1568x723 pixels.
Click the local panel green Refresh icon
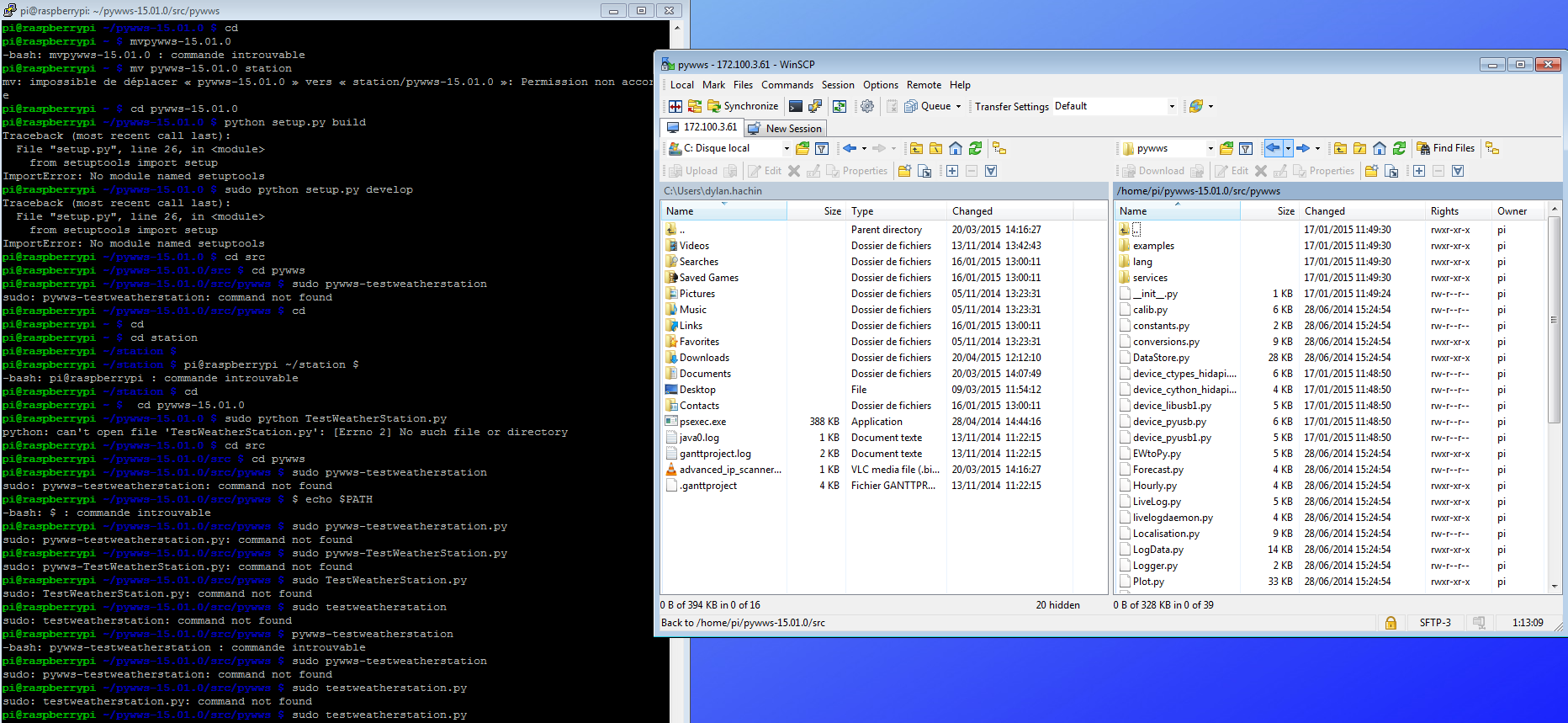click(975, 148)
